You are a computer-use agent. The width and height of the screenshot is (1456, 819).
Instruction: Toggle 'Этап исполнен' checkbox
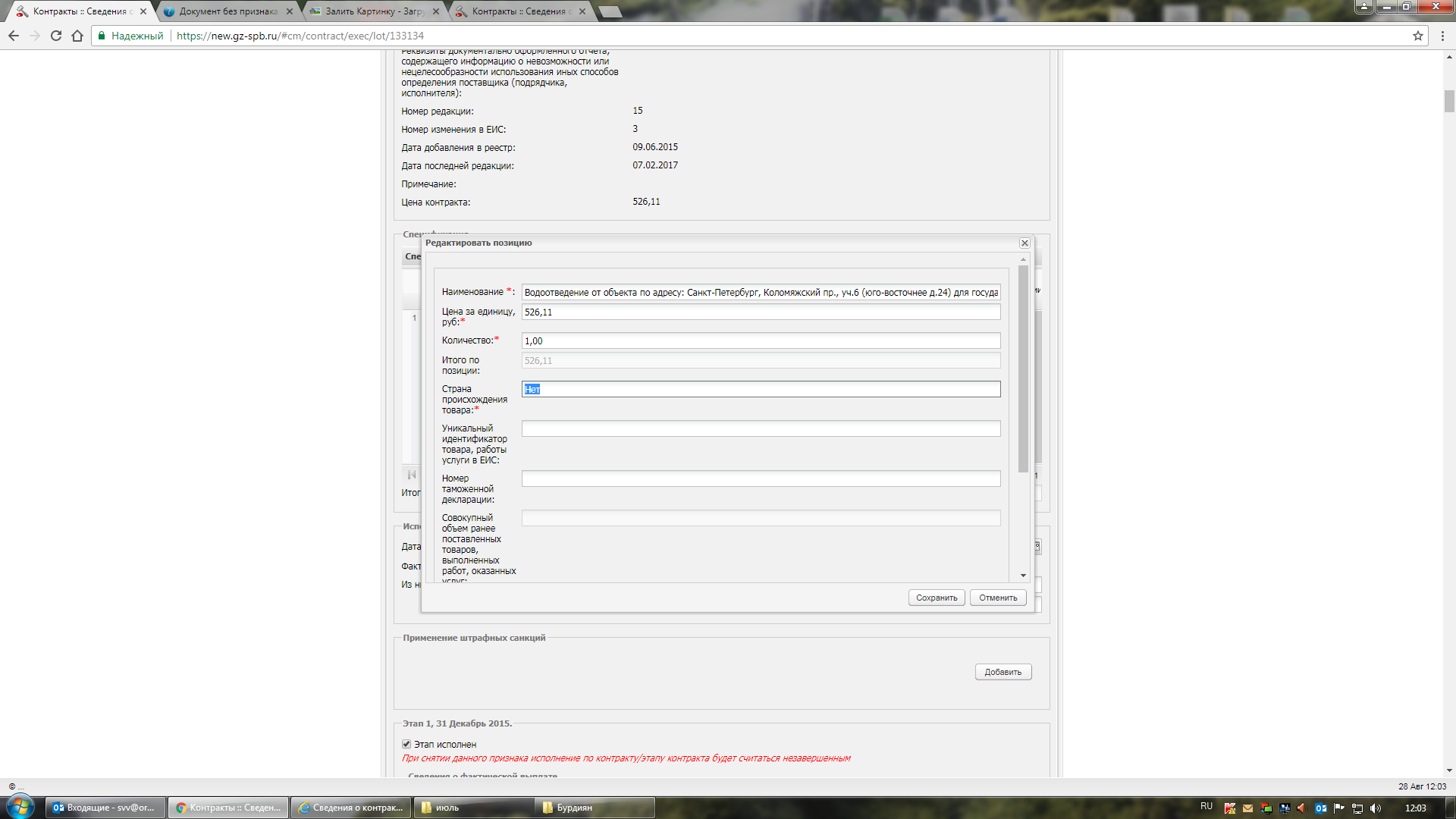tap(406, 744)
